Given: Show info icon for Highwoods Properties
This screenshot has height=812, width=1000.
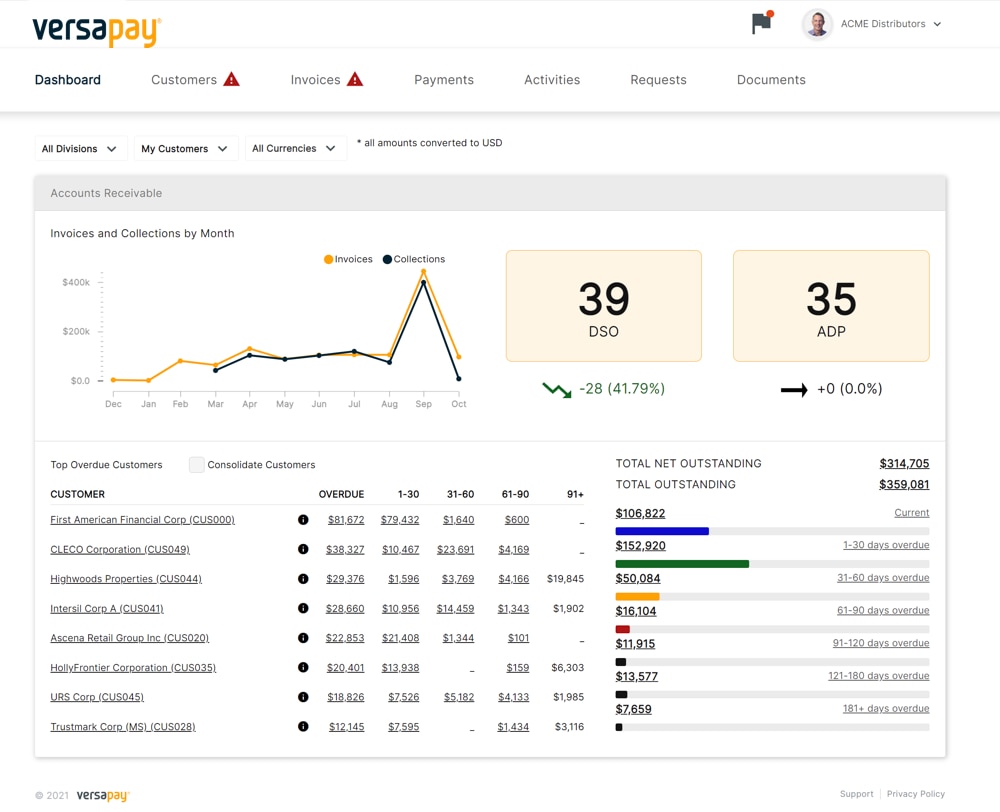Looking at the screenshot, I should 303,579.
